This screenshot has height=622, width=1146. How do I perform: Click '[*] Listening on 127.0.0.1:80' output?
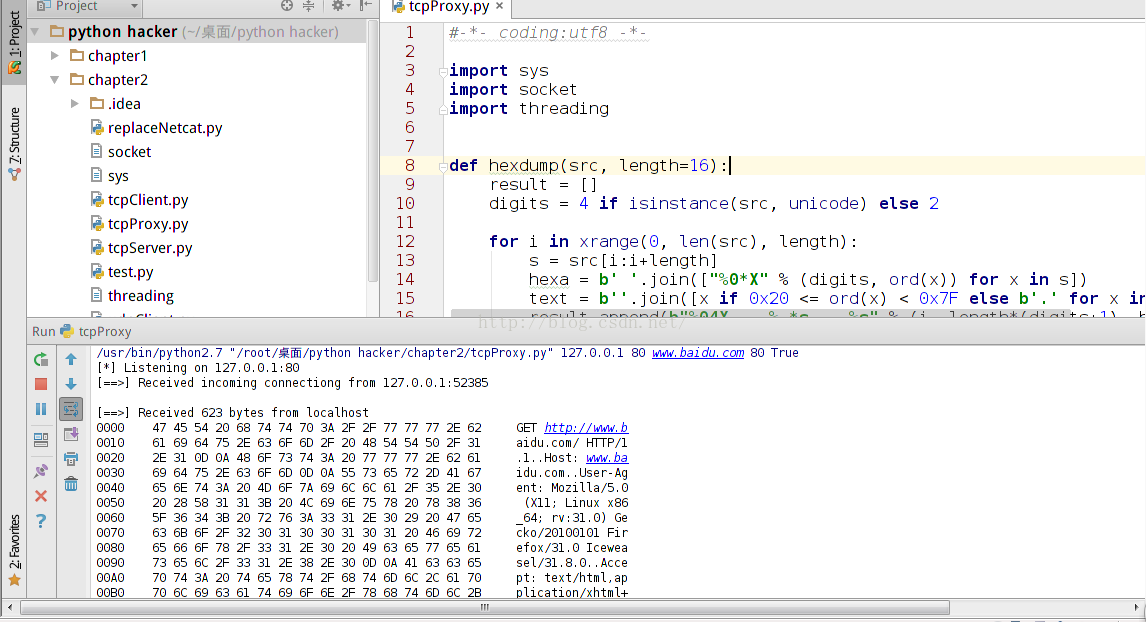[197, 368]
